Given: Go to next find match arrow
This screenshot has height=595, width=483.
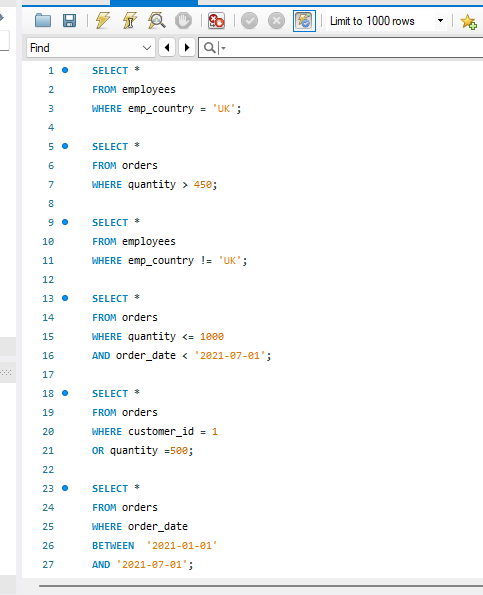Looking at the screenshot, I should click(x=187, y=48).
